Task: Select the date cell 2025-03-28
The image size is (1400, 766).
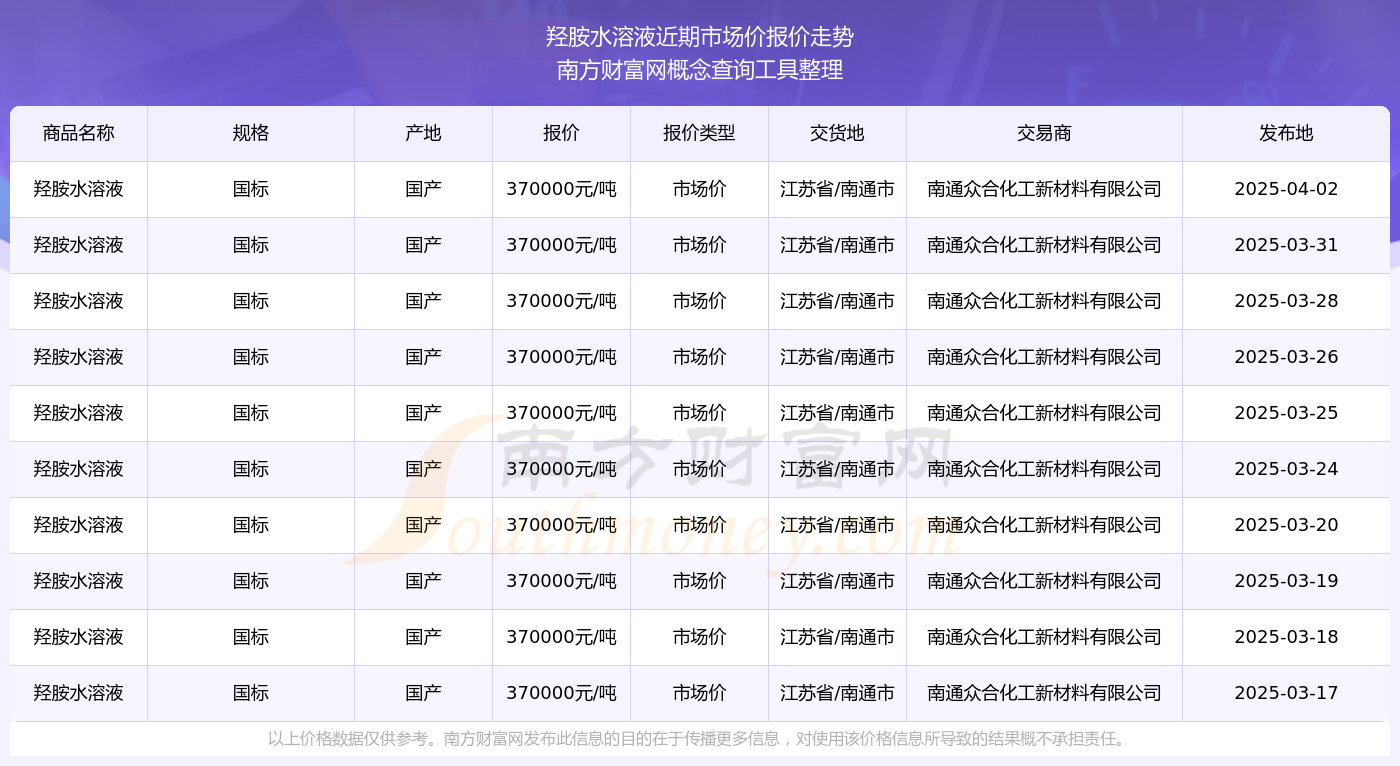Action: pyautogui.click(x=1286, y=301)
